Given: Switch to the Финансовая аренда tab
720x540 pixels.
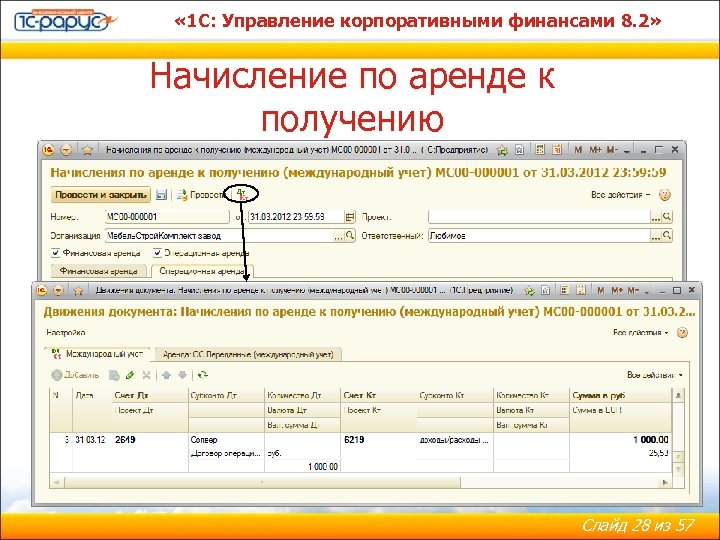Looking at the screenshot, I should (98, 271).
